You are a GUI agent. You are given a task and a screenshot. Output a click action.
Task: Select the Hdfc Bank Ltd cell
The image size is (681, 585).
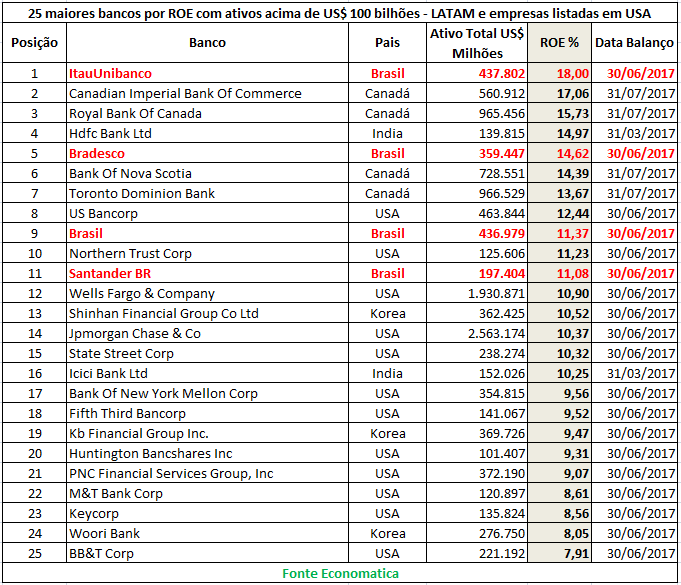110,134
